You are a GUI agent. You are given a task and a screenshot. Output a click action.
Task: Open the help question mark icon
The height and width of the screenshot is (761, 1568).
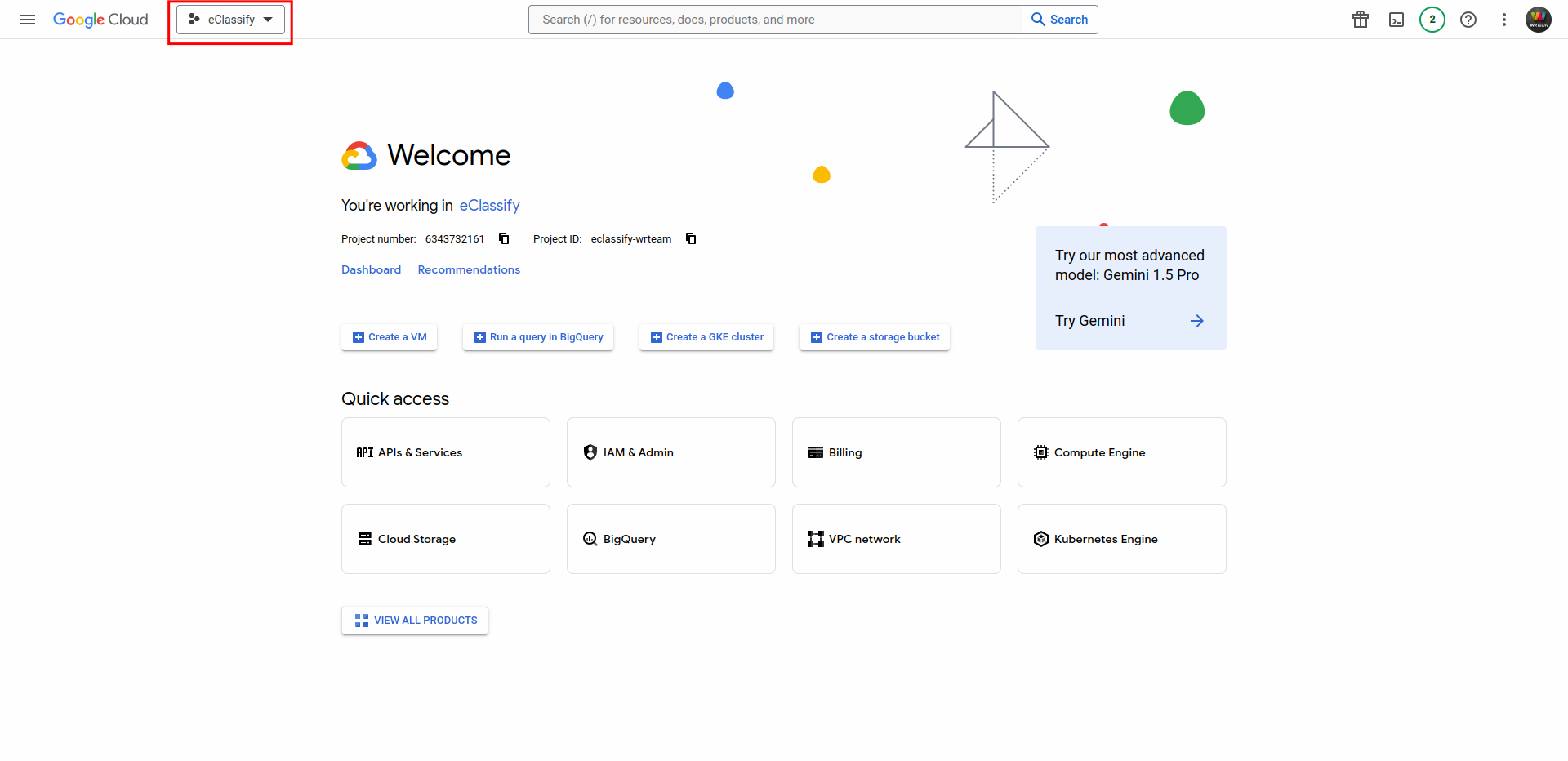coord(1468,20)
